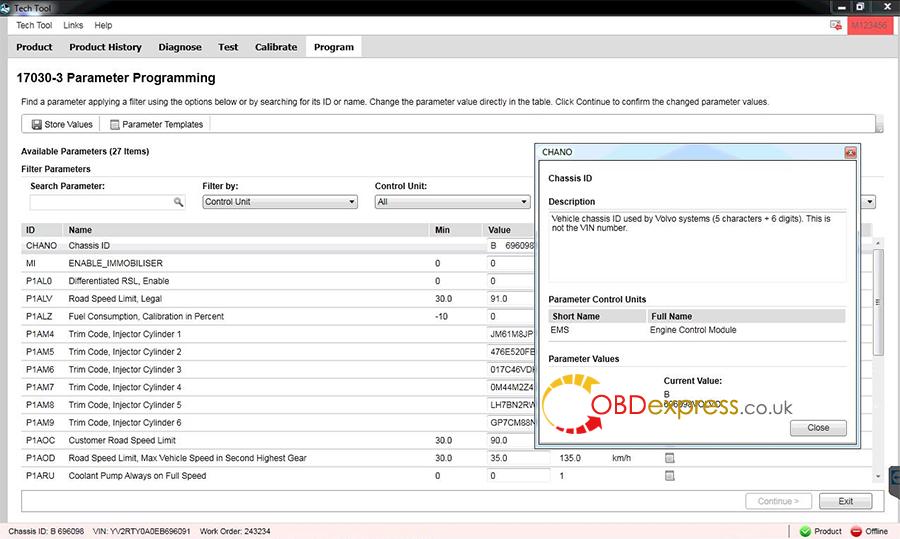Open details icon for P1ARU row
This screenshot has width=900, height=539.
671,476
